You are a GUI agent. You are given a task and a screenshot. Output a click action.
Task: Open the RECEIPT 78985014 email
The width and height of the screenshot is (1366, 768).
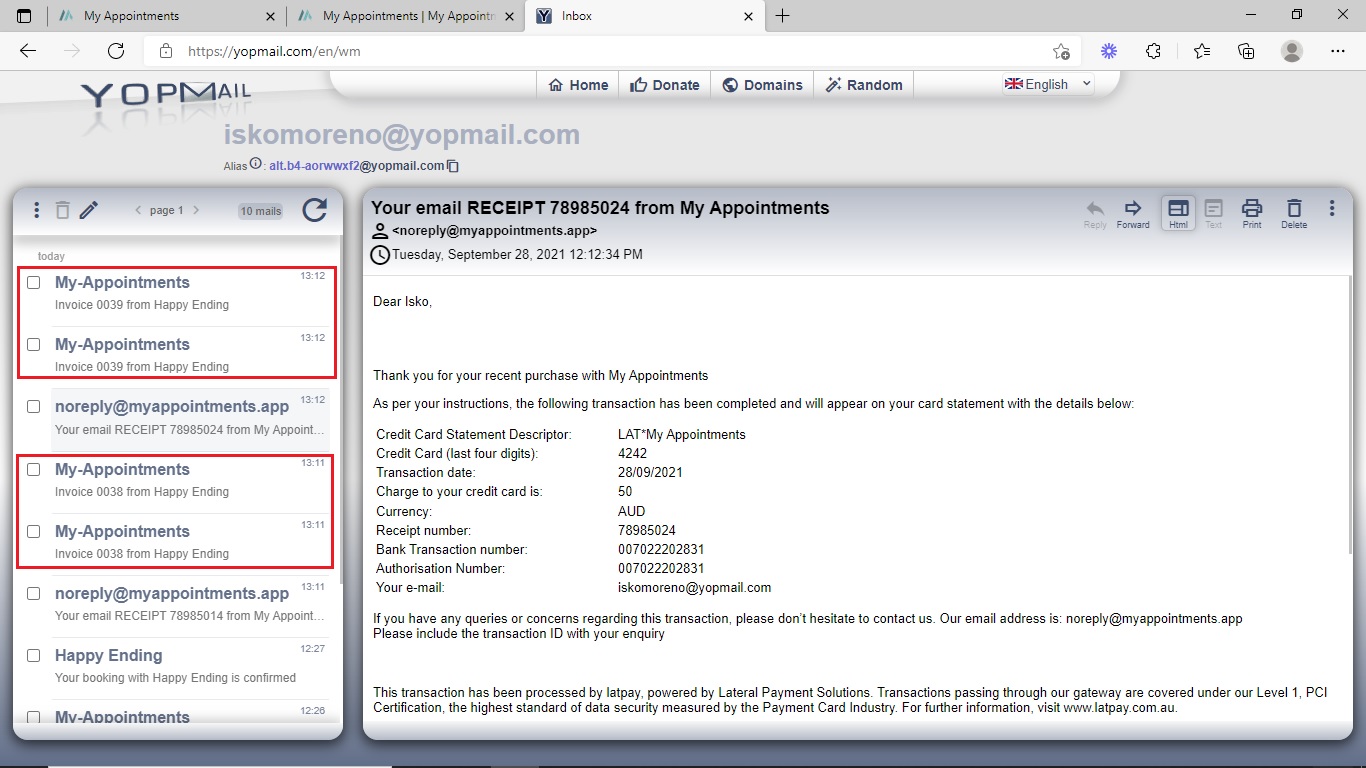[x=188, y=604]
